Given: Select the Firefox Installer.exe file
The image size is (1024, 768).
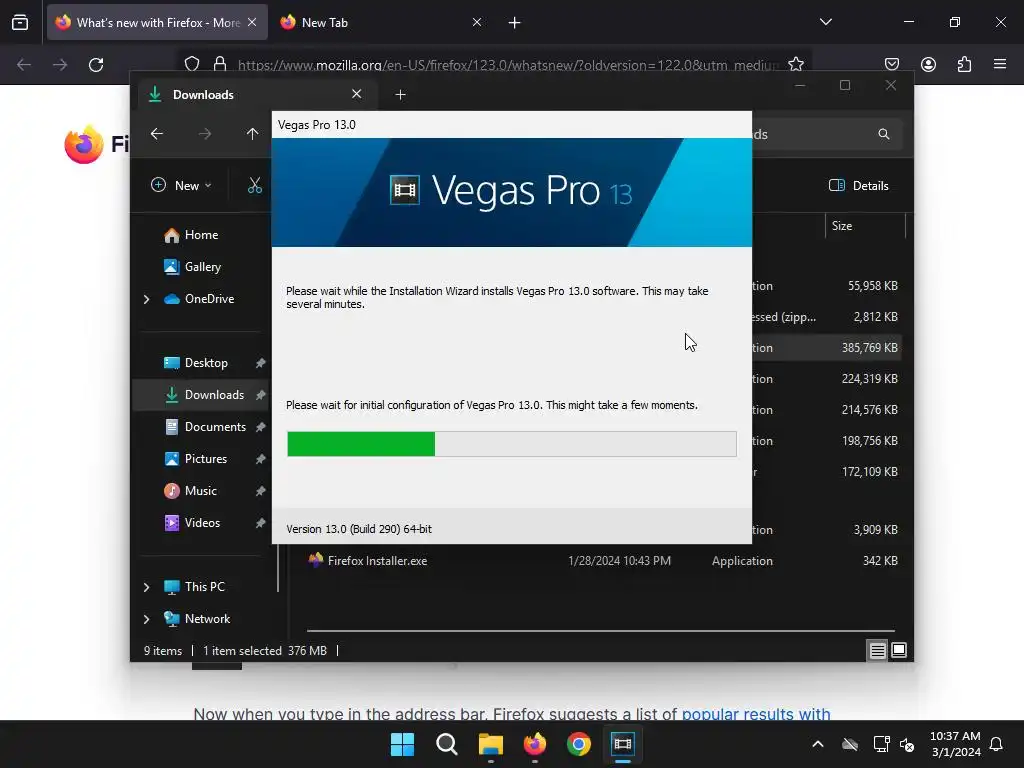Looking at the screenshot, I should click(377, 561).
